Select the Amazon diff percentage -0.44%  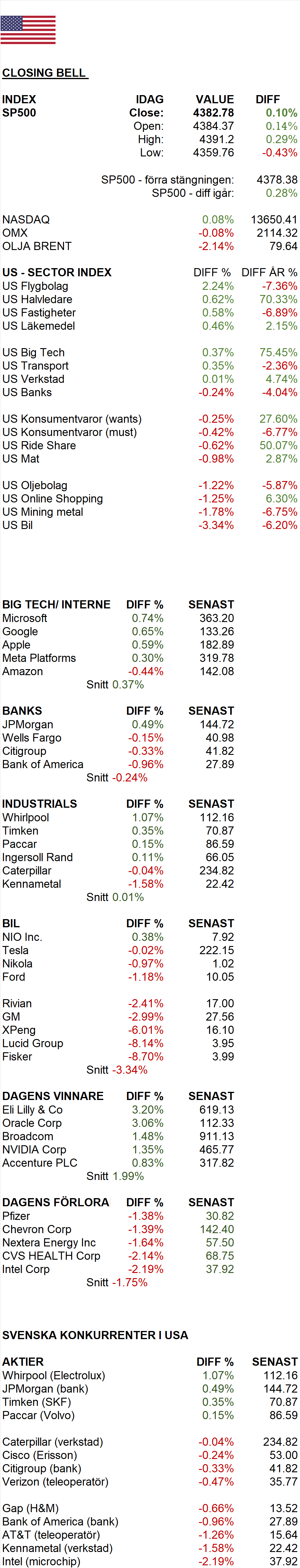(145, 671)
